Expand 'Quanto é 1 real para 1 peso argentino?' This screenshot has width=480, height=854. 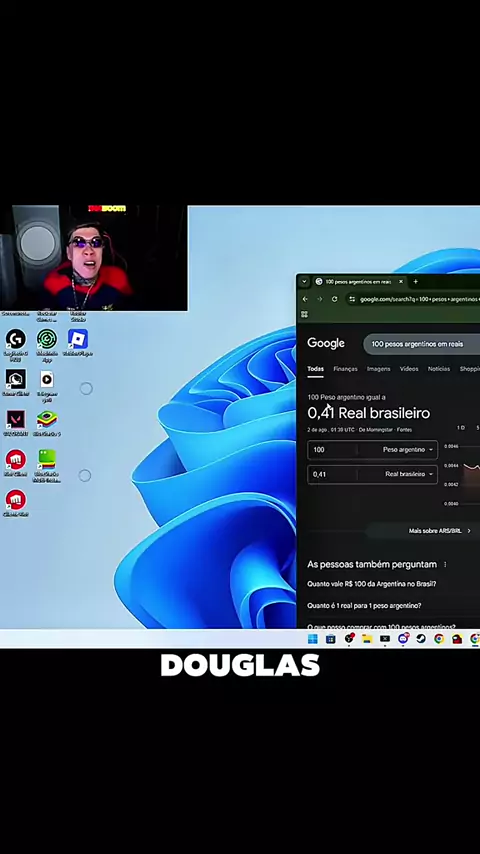tap(364, 606)
